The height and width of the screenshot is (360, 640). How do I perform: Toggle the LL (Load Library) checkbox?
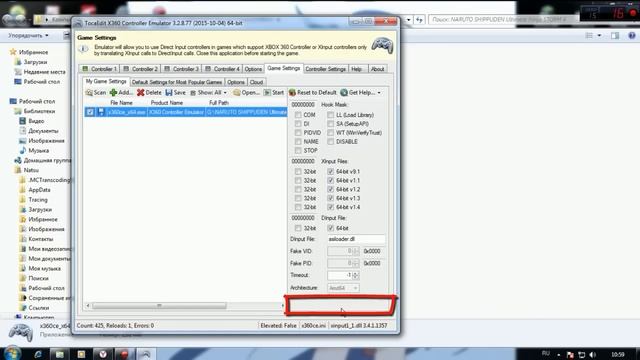[x=330, y=115]
